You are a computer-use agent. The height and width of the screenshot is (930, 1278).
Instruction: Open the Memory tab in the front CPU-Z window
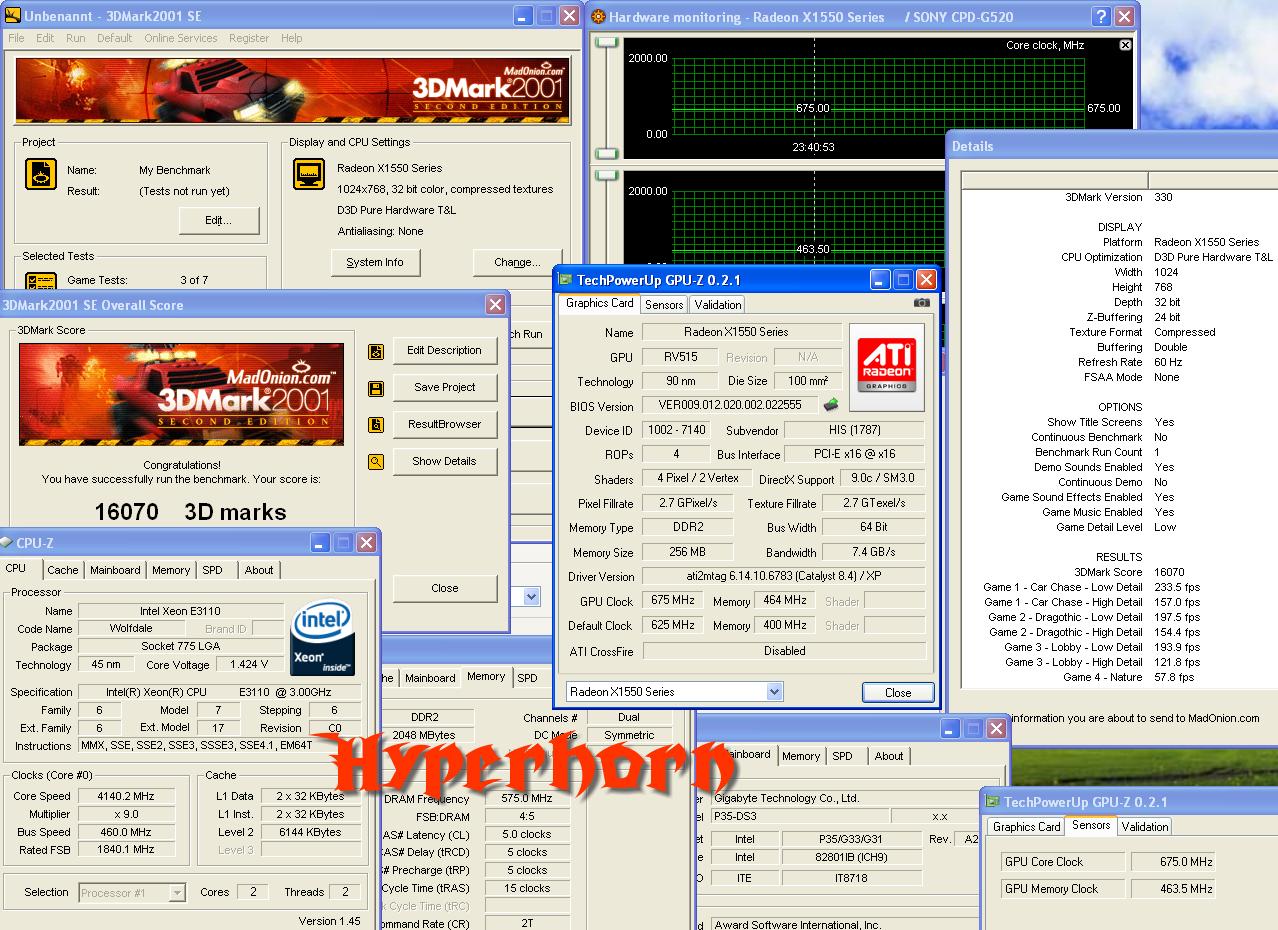tap(171, 570)
